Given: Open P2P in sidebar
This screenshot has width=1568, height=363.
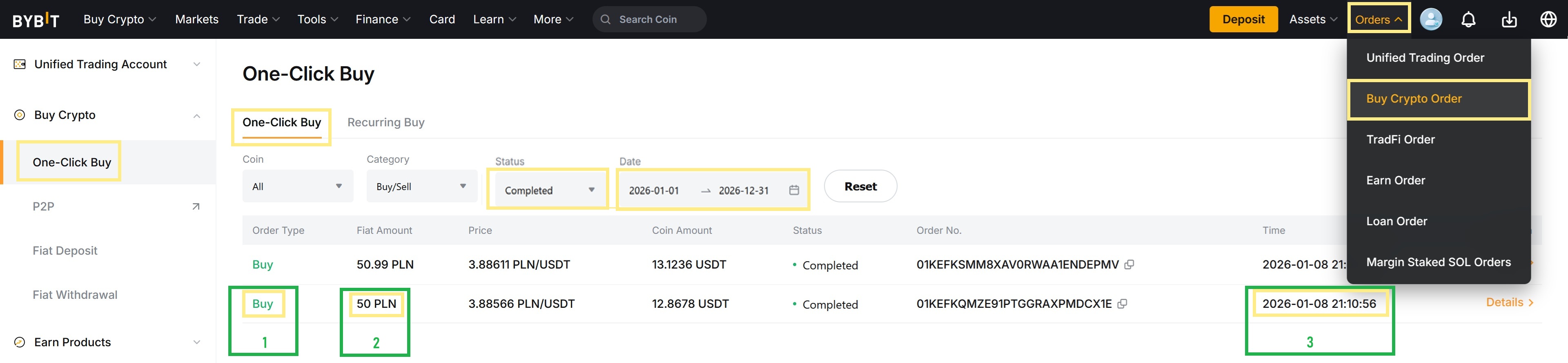Looking at the screenshot, I should click(x=43, y=206).
